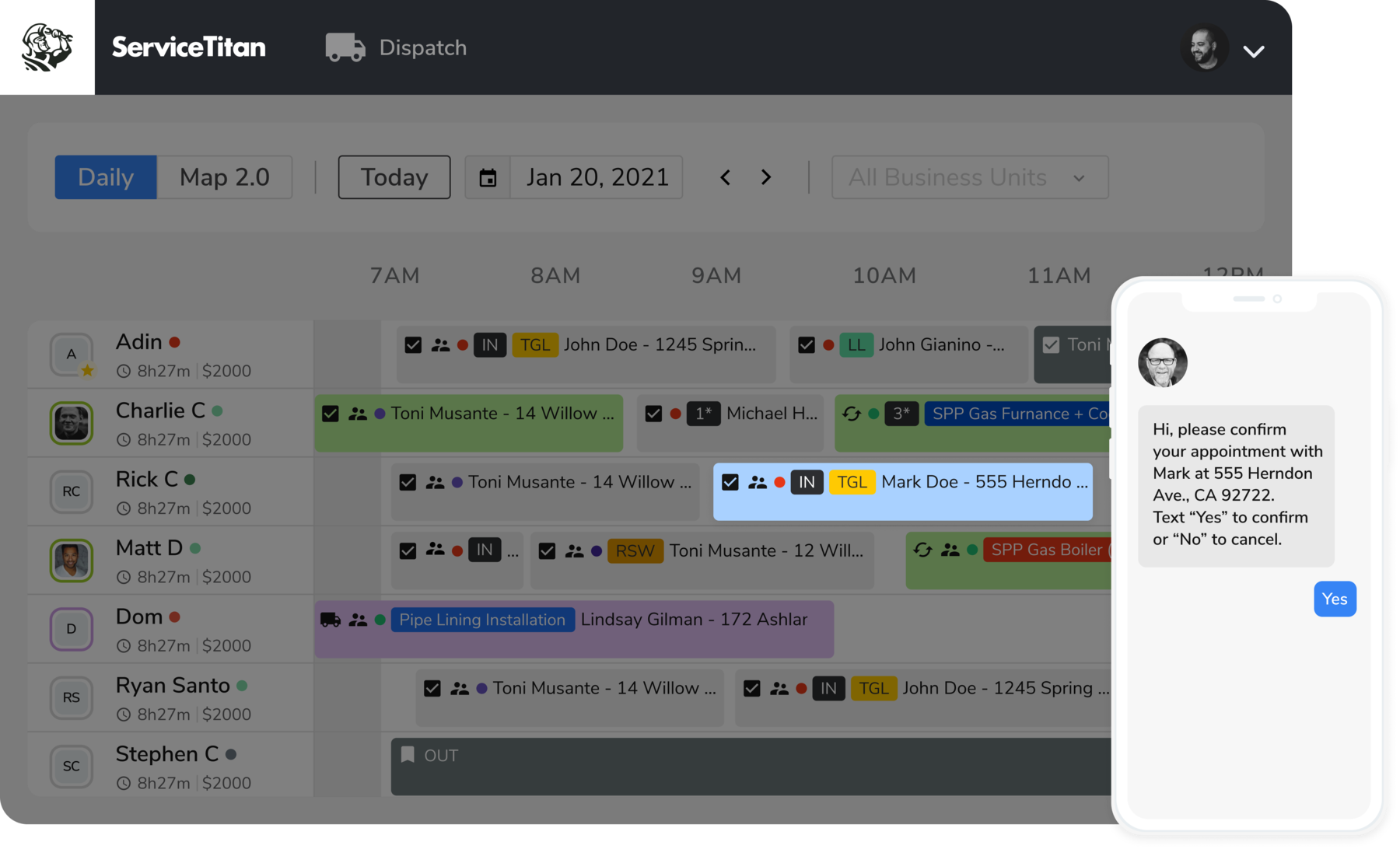Switch to the Map 2.0 view tab
This screenshot has width=1400, height=849.
click(x=225, y=177)
